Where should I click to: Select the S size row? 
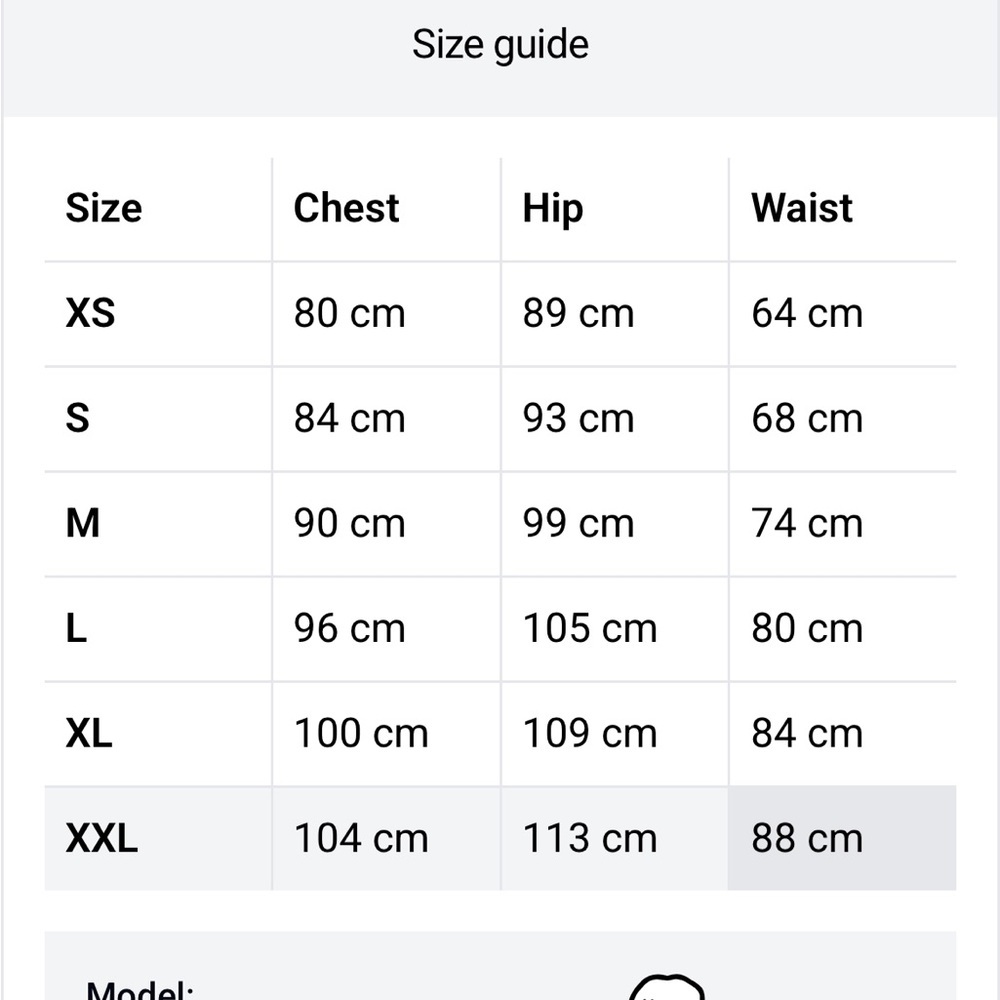(500, 419)
